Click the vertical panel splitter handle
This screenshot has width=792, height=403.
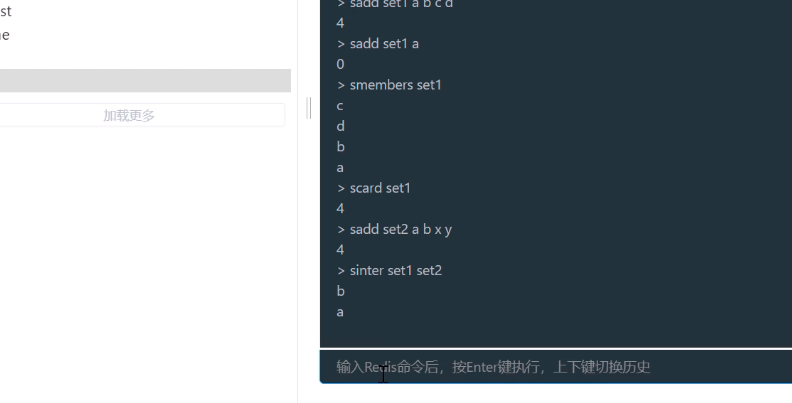click(x=309, y=108)
